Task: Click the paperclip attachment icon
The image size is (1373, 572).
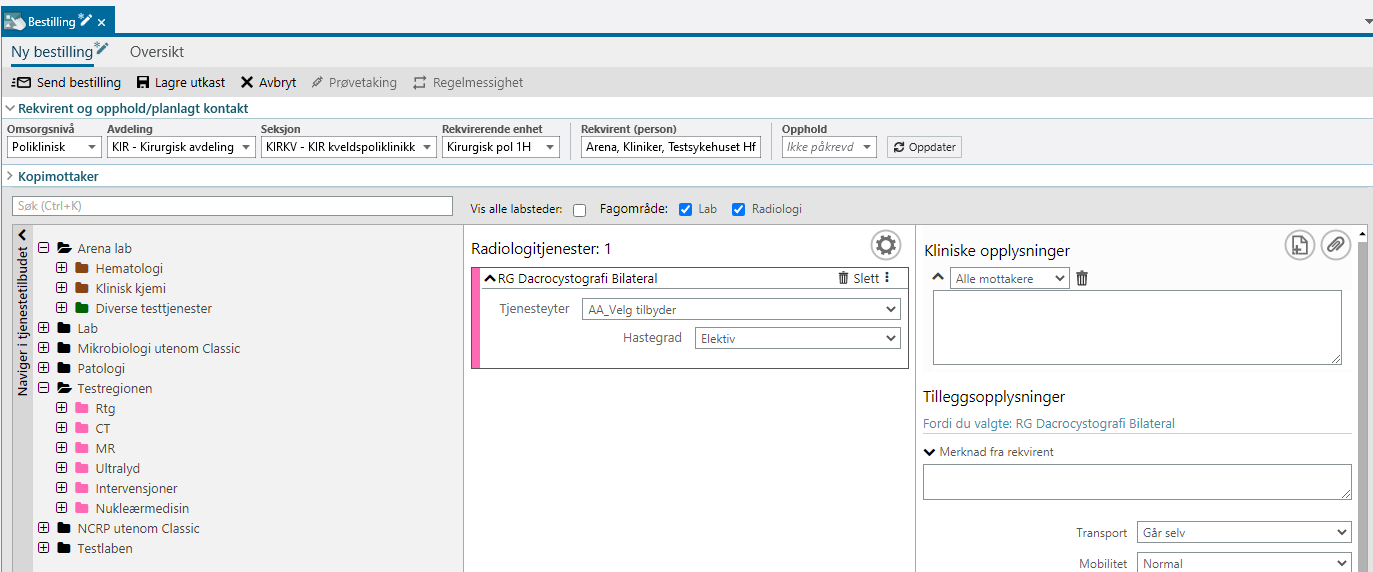Action: 1335,245
